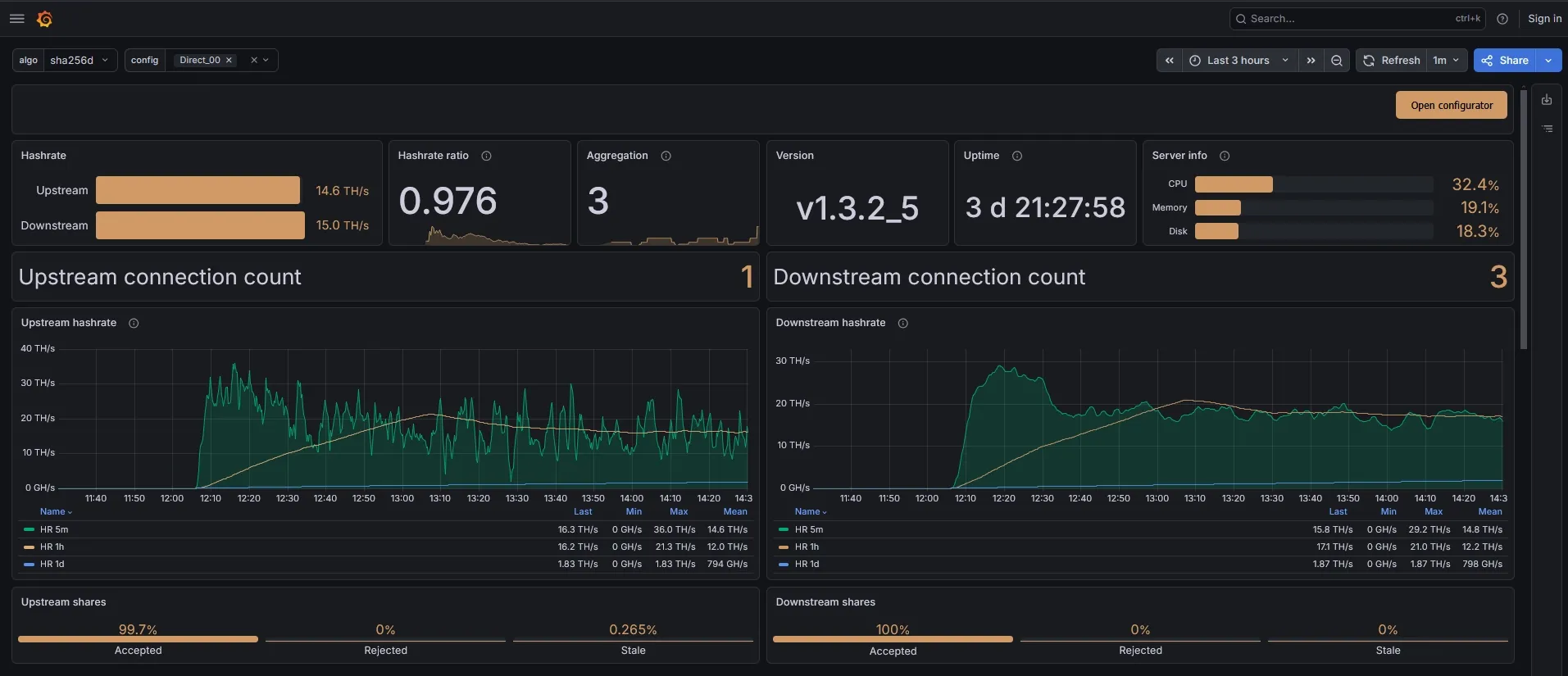This screenshot has width=1568, height=676.
Task: Click the refresh arrows icon
Action: coord(1369,60)
